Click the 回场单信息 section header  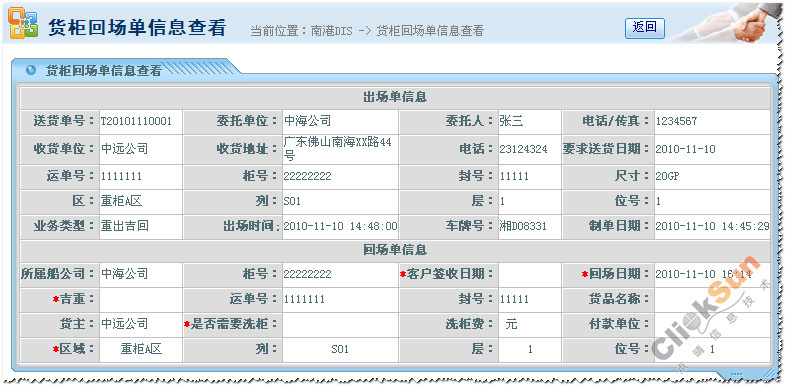click(395, 250)
